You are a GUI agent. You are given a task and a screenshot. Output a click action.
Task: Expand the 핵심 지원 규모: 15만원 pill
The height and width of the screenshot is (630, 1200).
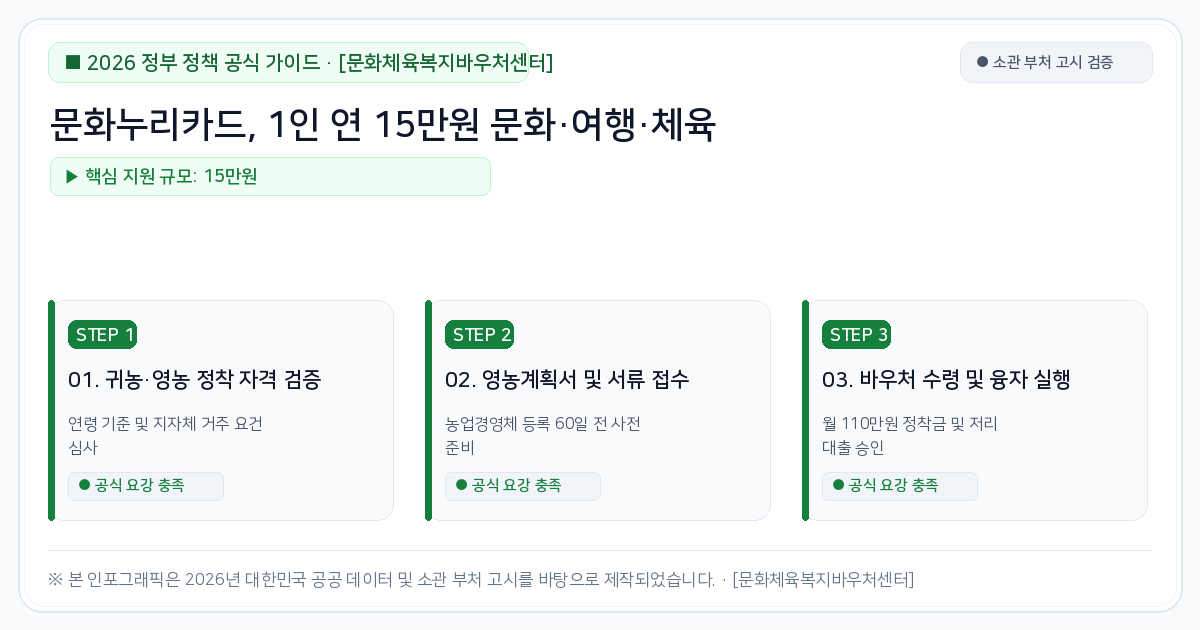pos(270,176)
